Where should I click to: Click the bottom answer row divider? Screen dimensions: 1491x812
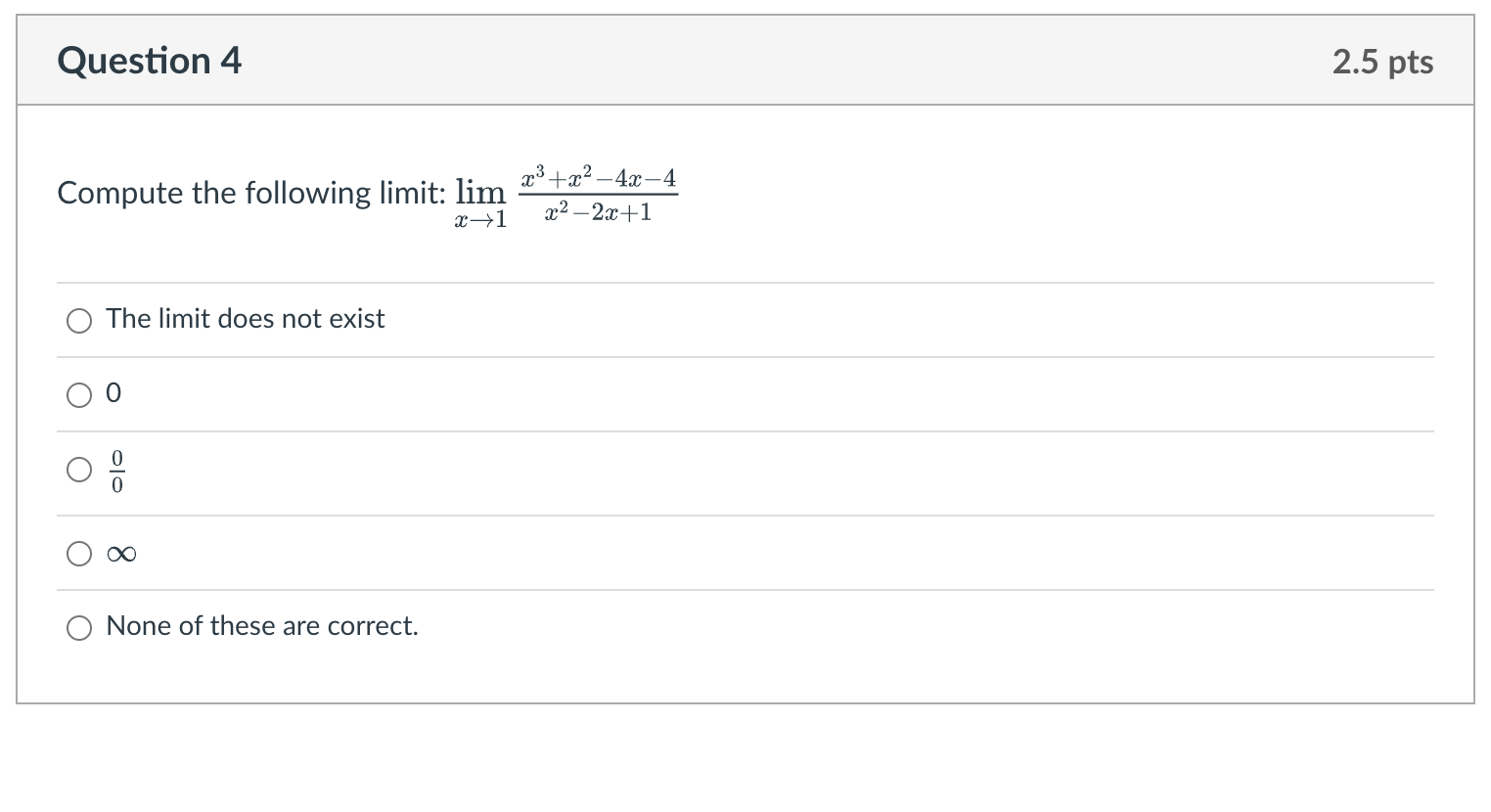744,589
